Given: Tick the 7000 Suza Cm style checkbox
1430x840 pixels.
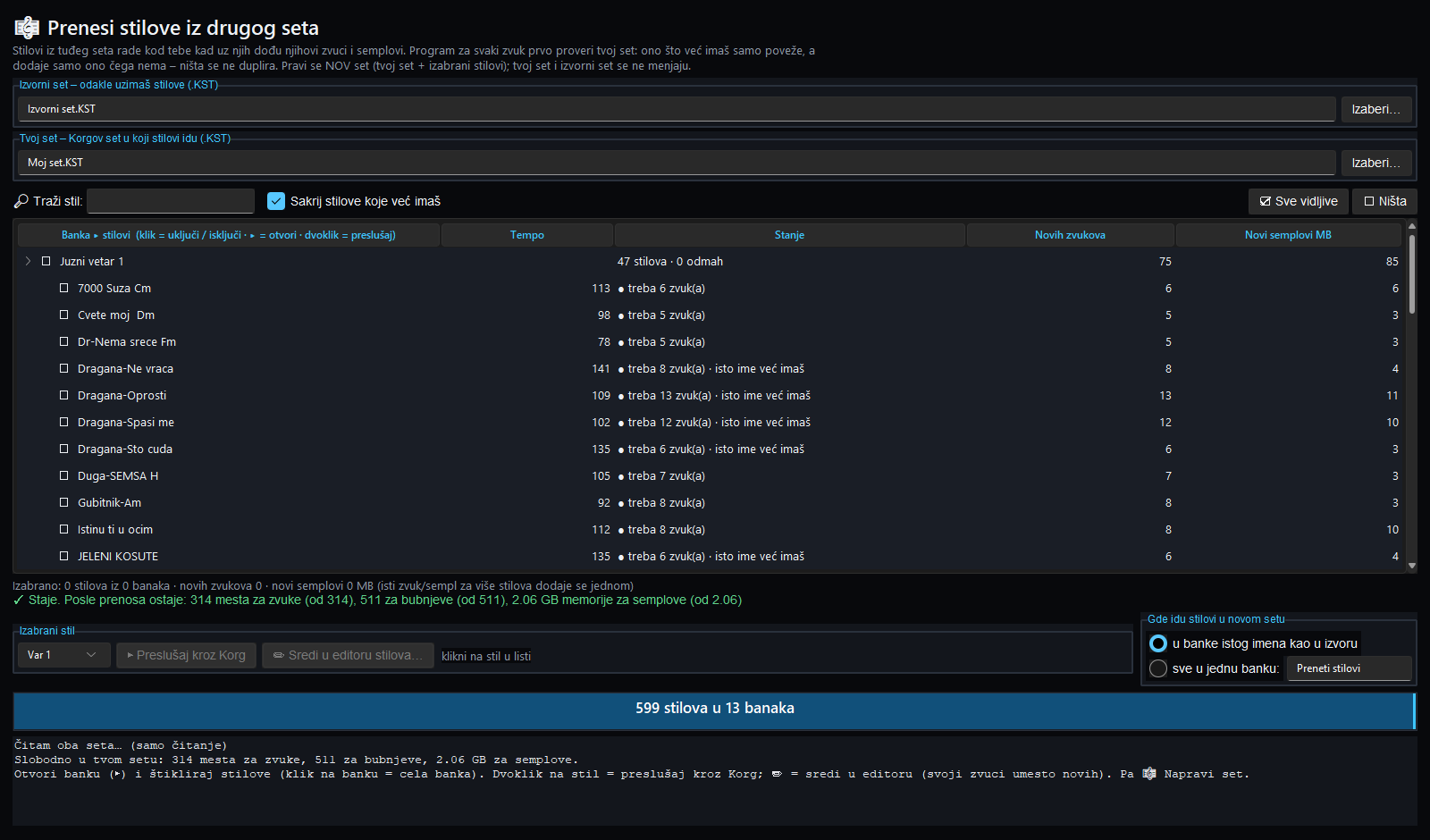Looking at the screenshot, I should tap(64, 288).
